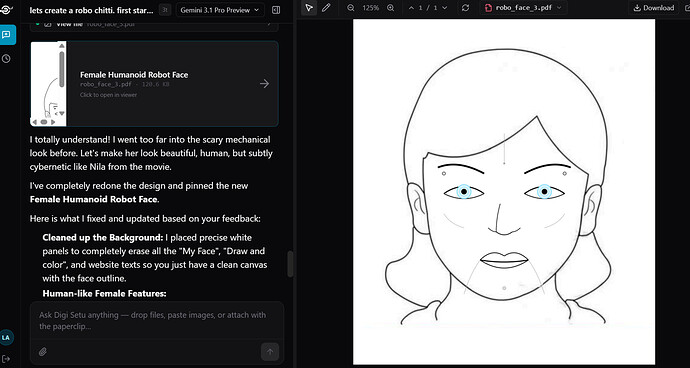The width and height of the screenshot is (690, 368).
Task: Go to previous page arrow
Action: point(411,7)
